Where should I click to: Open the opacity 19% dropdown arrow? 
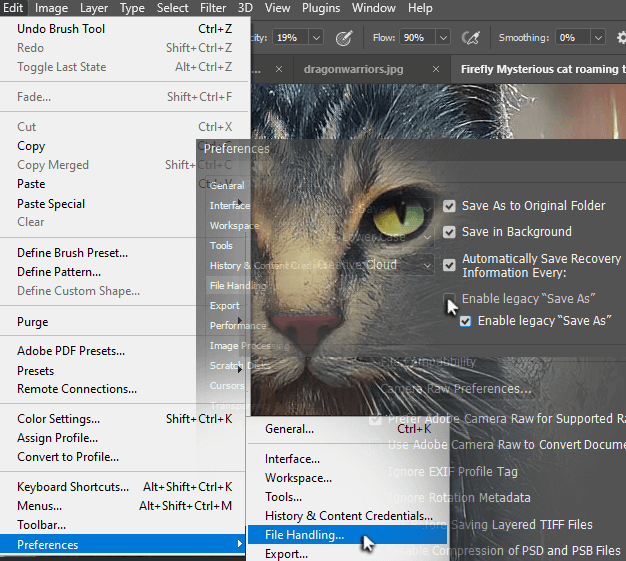316,38
